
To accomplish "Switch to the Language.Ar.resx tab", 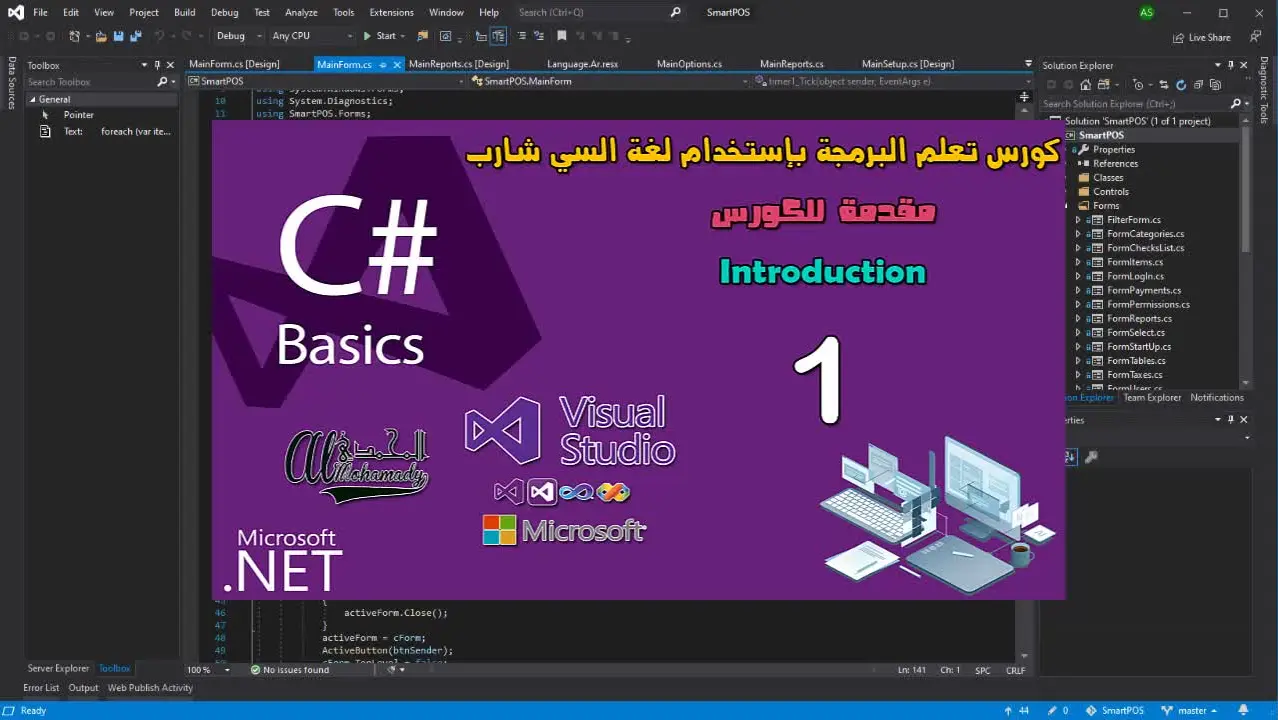I will click(x=582, y=64).
